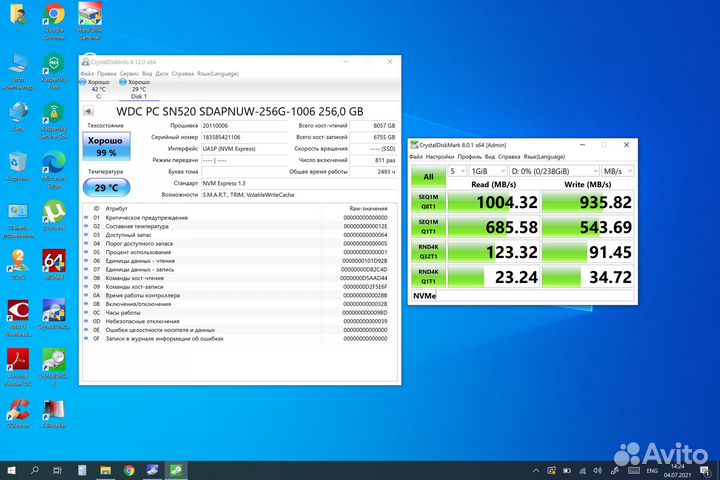This screenshot has width=720, height=480.
Task: Click the Windows Start button
Action: click(11, 470)
